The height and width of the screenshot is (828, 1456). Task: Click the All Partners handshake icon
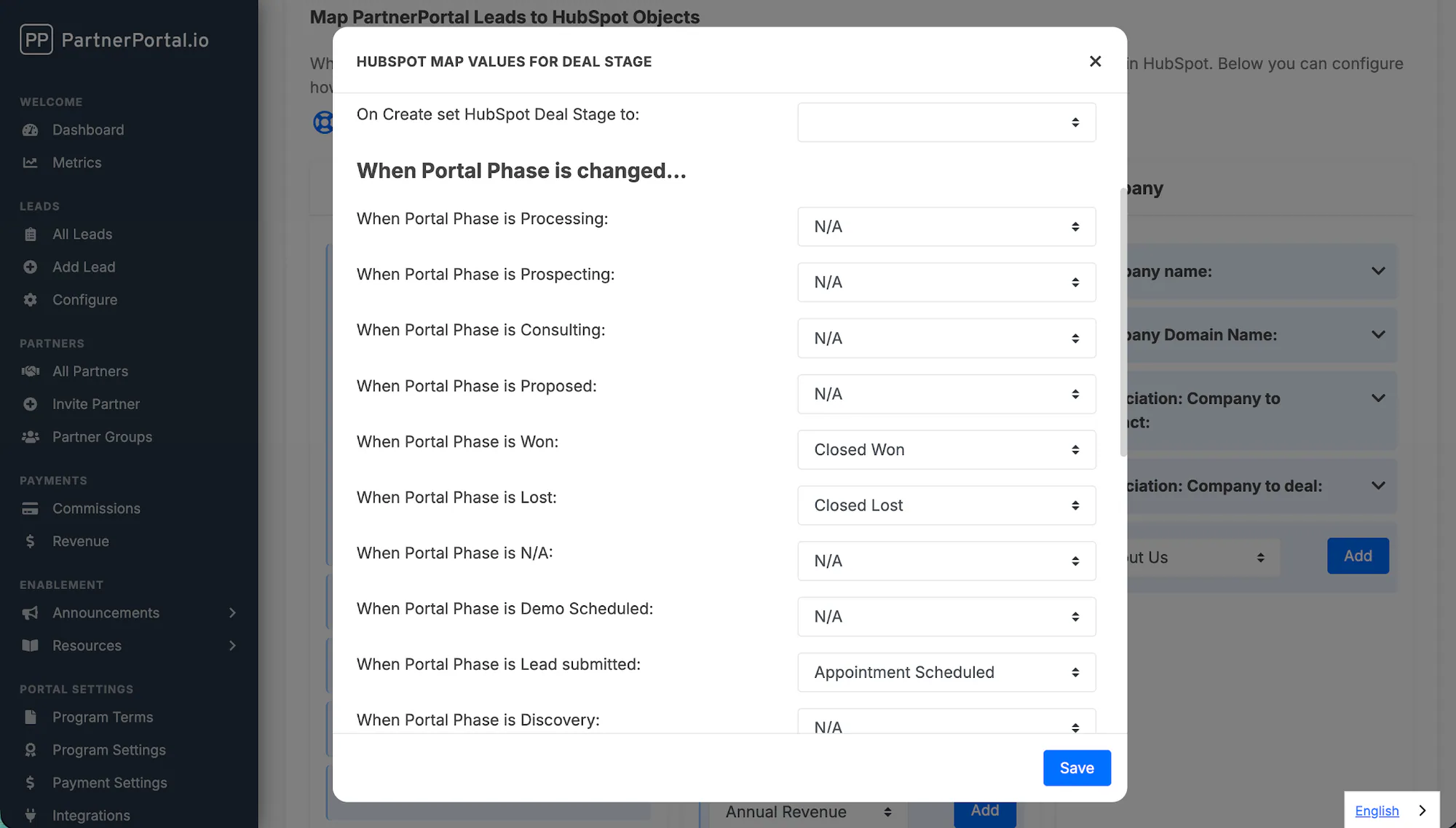30,371
